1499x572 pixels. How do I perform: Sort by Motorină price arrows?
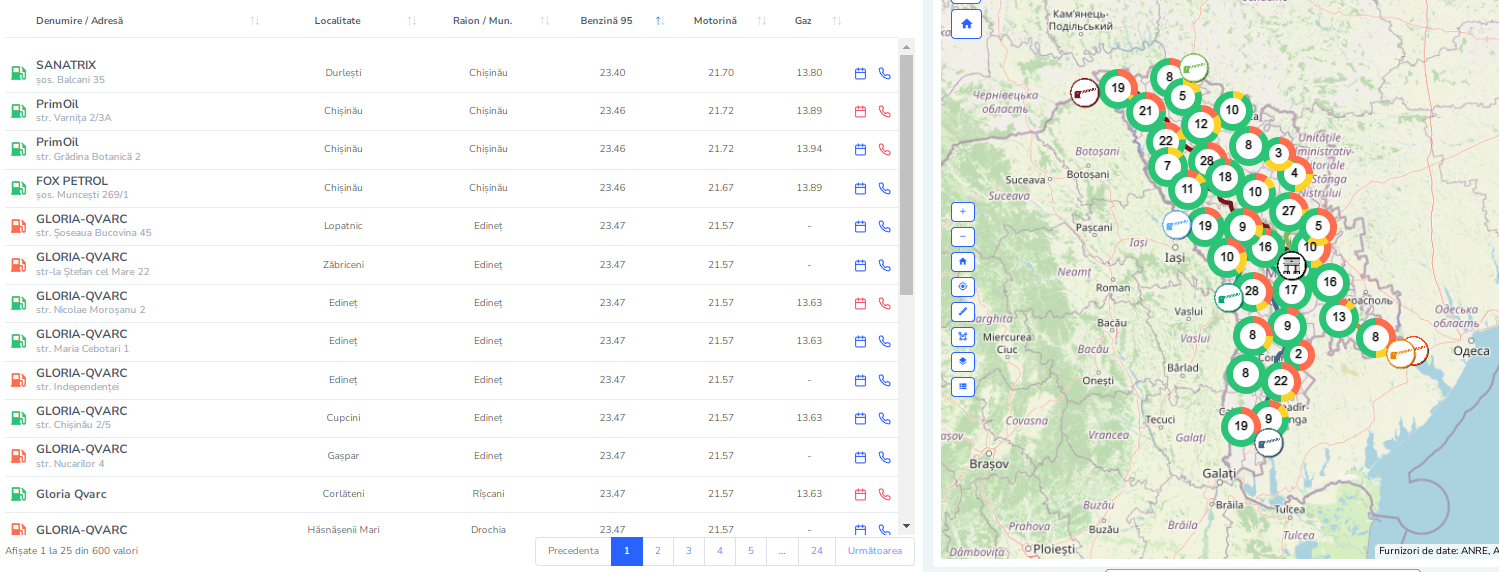[x=762, y=21]
